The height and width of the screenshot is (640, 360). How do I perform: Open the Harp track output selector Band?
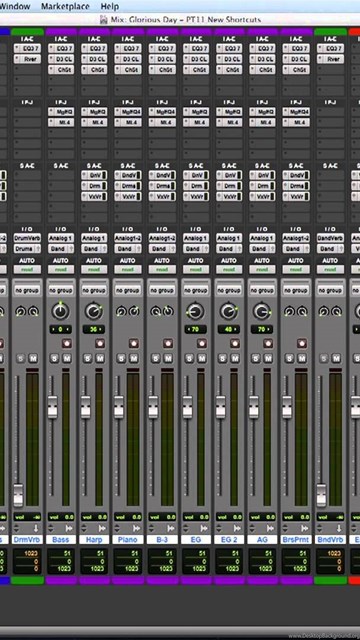coord(94,249)
